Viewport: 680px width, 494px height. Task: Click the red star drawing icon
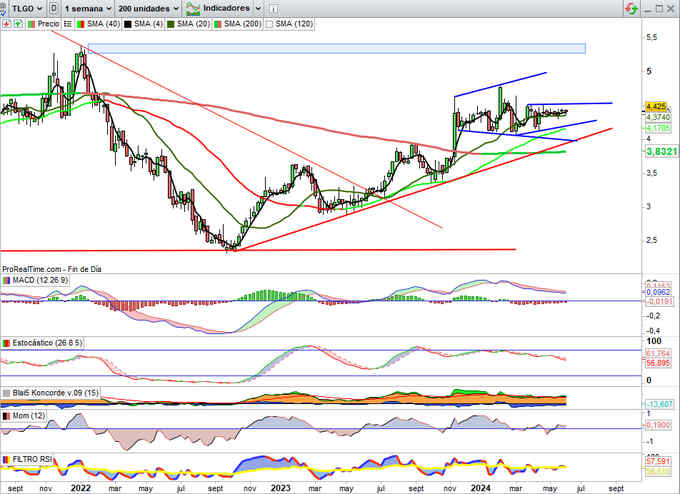tap(6, 24)
